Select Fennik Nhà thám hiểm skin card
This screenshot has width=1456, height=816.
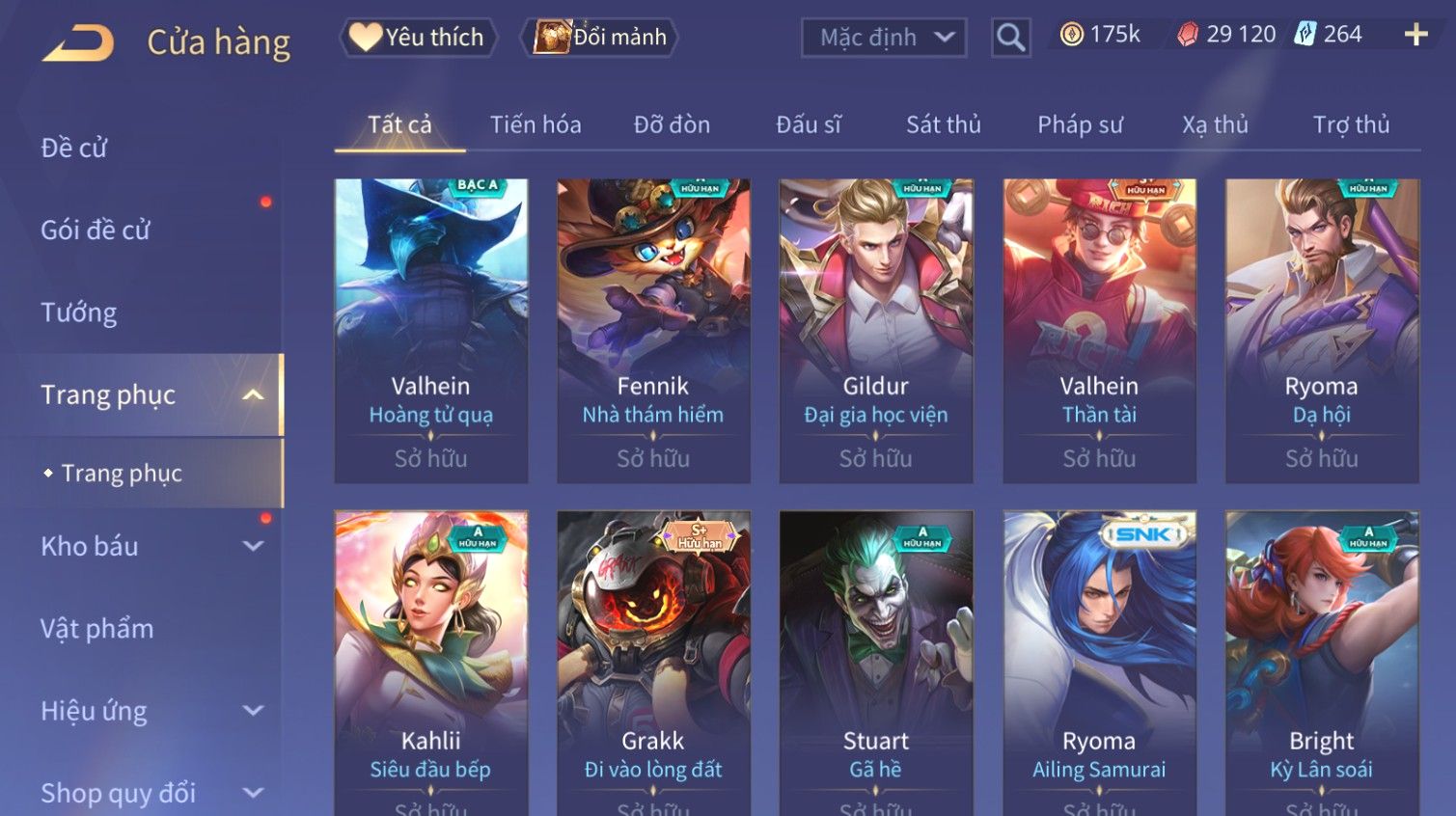point(653,331)
